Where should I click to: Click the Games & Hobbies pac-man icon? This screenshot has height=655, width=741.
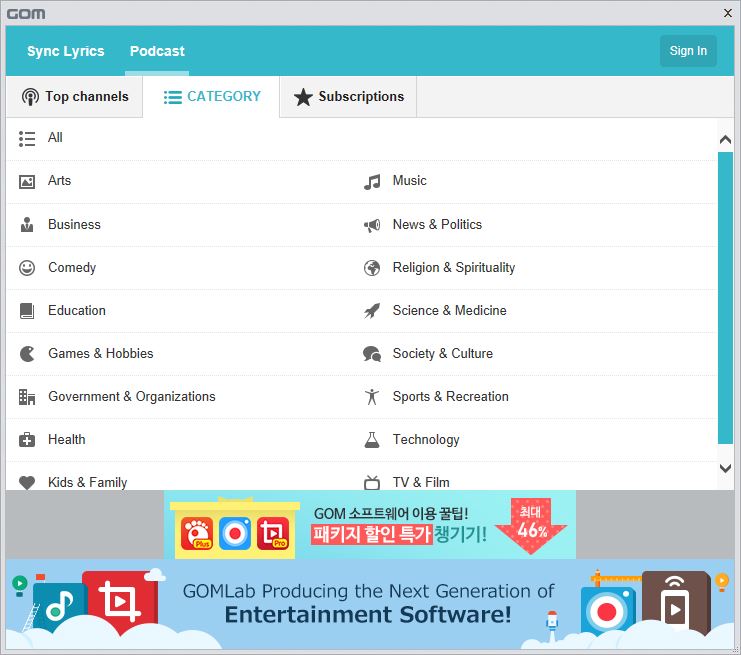coord(27,354)
